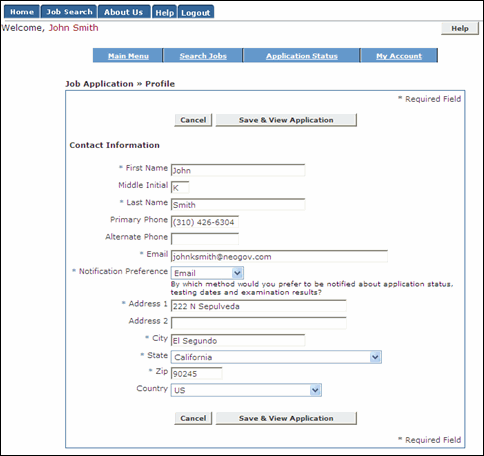Viewport: 484px width, 456px height.
Task: Click the bottom Cancel button
Action: 193,418
